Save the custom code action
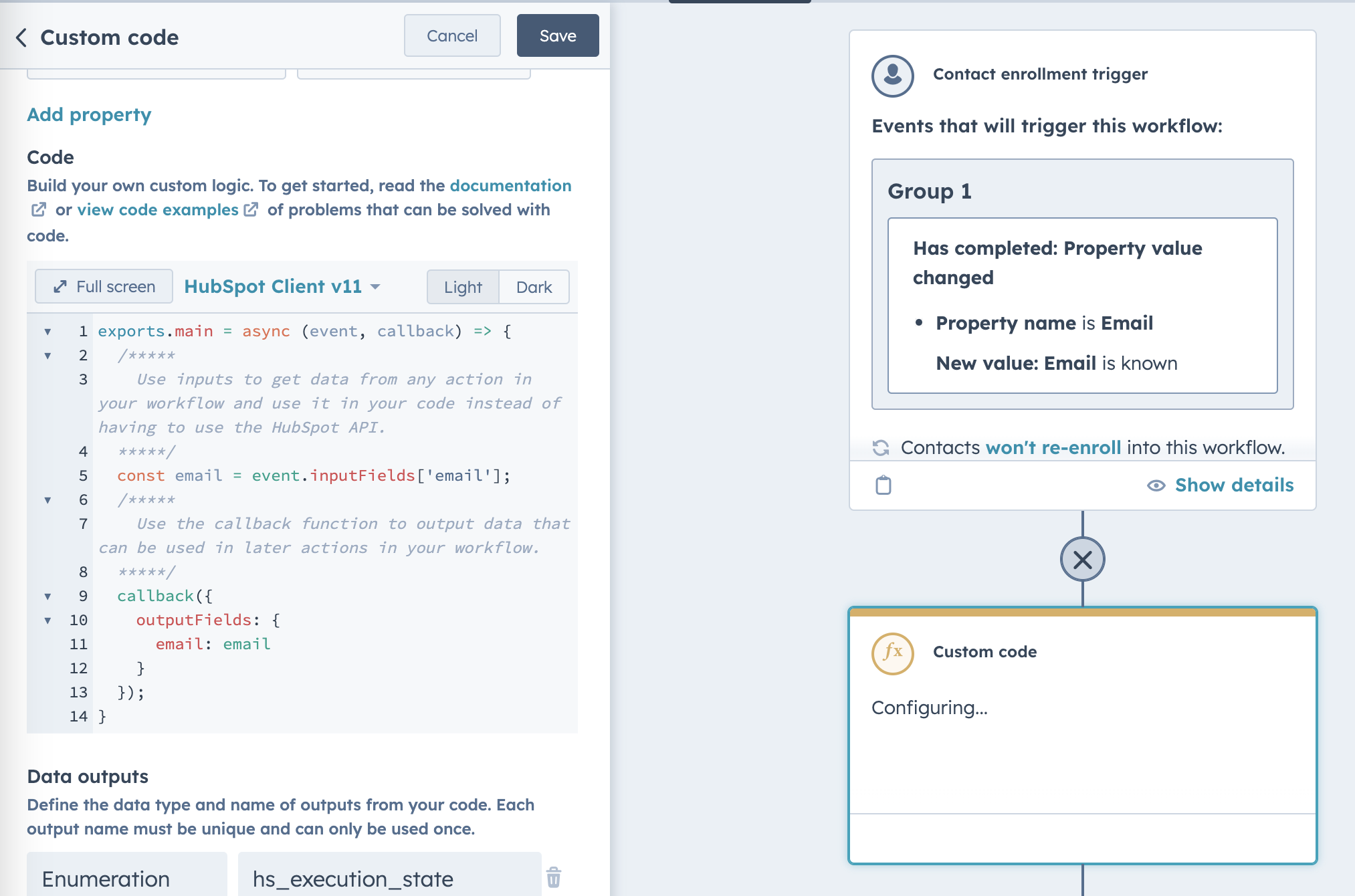This screenshot has width=1355, height=896. point(557,35)
